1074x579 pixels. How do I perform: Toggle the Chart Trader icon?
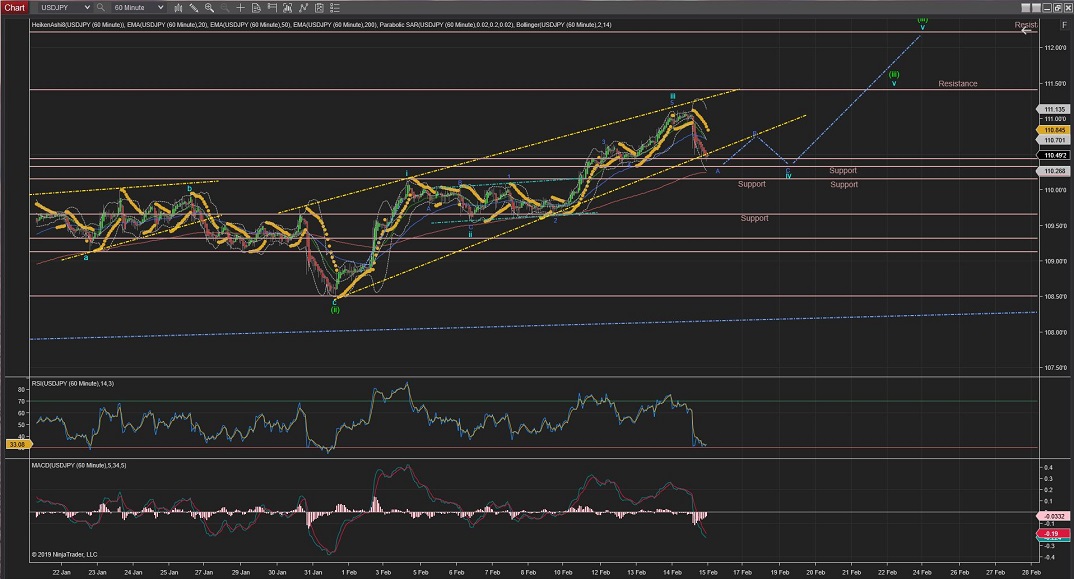tap(303, 7)
